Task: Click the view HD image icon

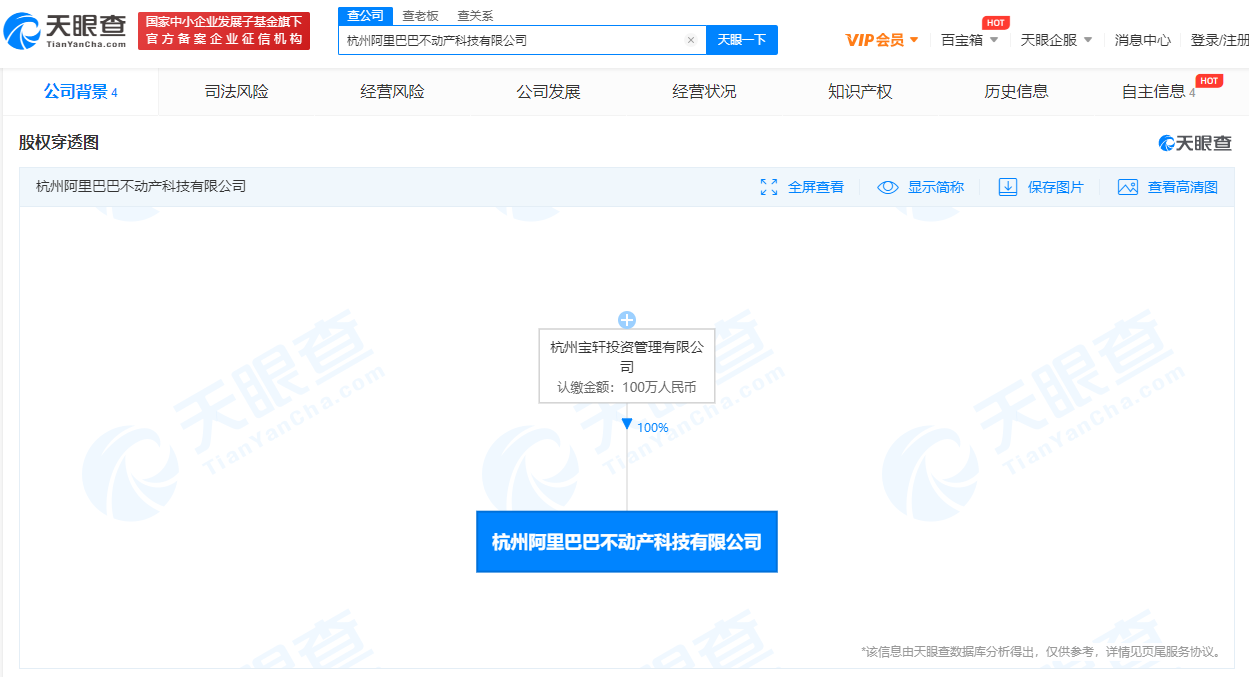Action: pyautogui.click(x=1128, y=187)
